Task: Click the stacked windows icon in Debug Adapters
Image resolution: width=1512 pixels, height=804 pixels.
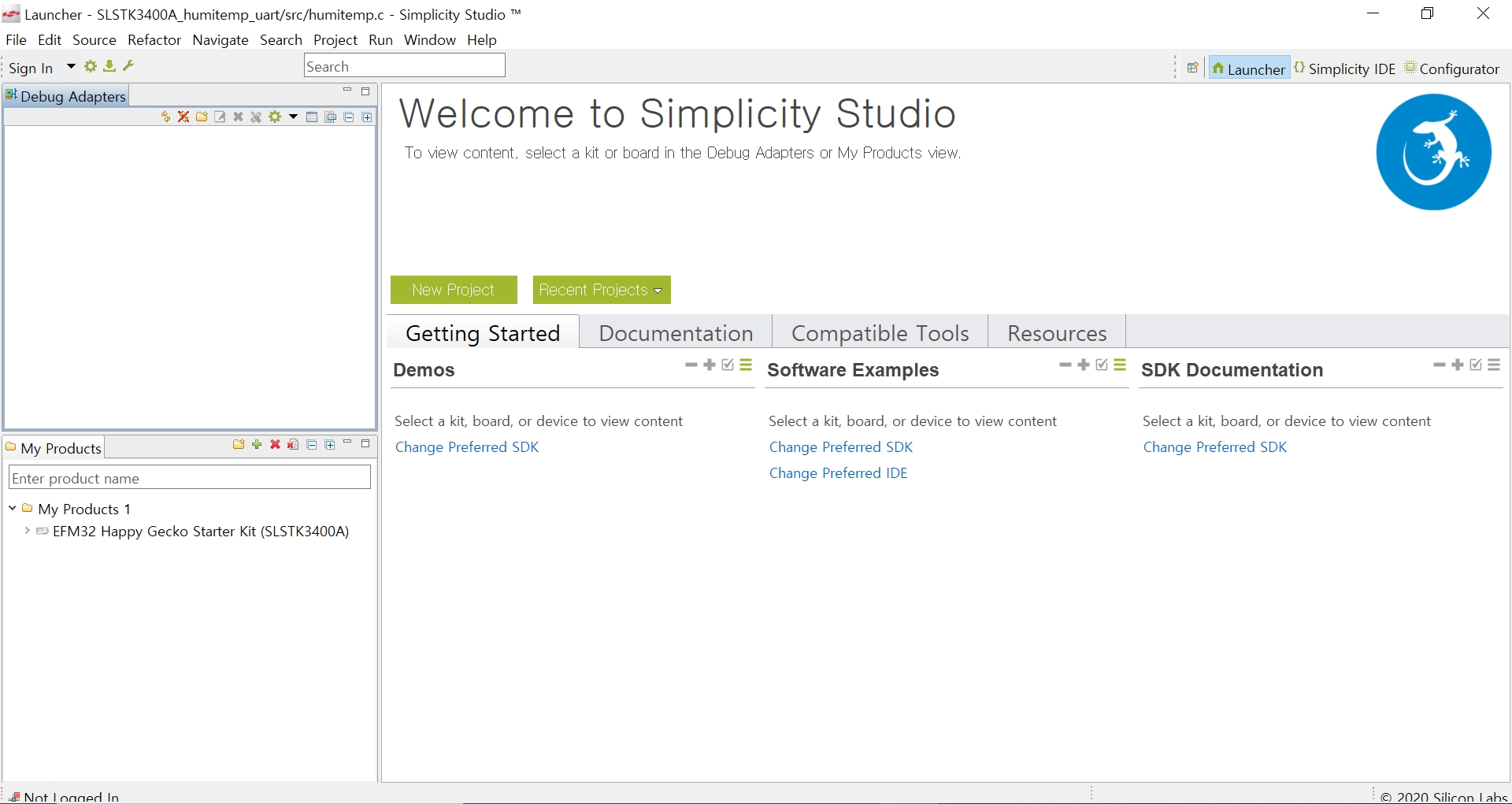Action: [331, 117]
